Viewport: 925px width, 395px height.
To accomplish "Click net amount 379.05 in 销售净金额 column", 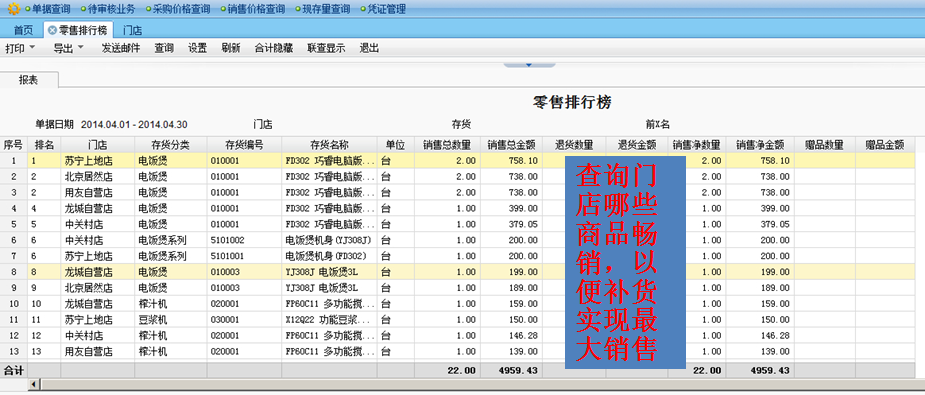I will 760,224.
